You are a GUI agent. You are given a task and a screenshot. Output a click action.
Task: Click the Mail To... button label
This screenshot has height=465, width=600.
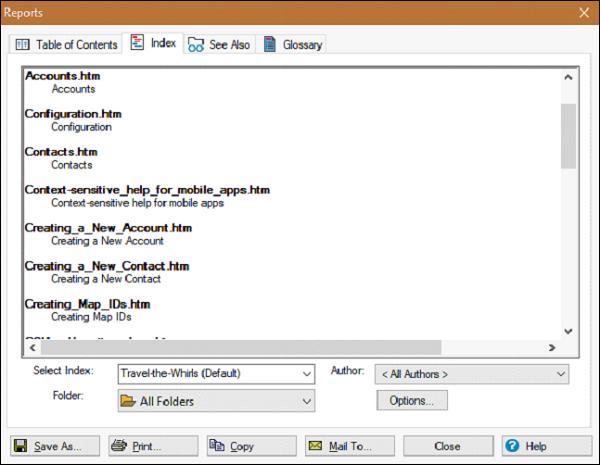coord(350,446)
